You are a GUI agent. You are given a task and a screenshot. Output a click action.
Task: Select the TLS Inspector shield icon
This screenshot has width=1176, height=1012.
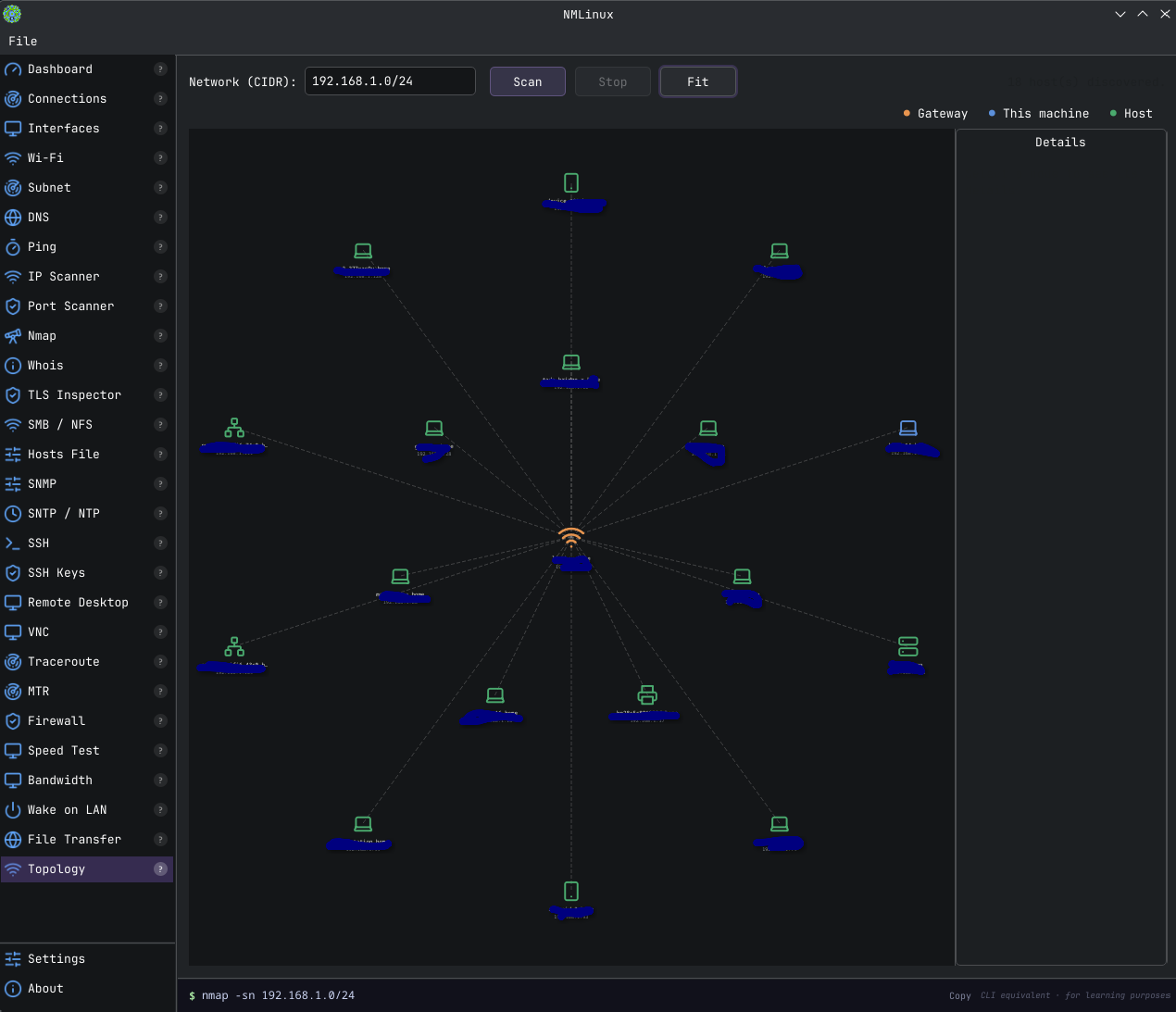coord(13,395)
